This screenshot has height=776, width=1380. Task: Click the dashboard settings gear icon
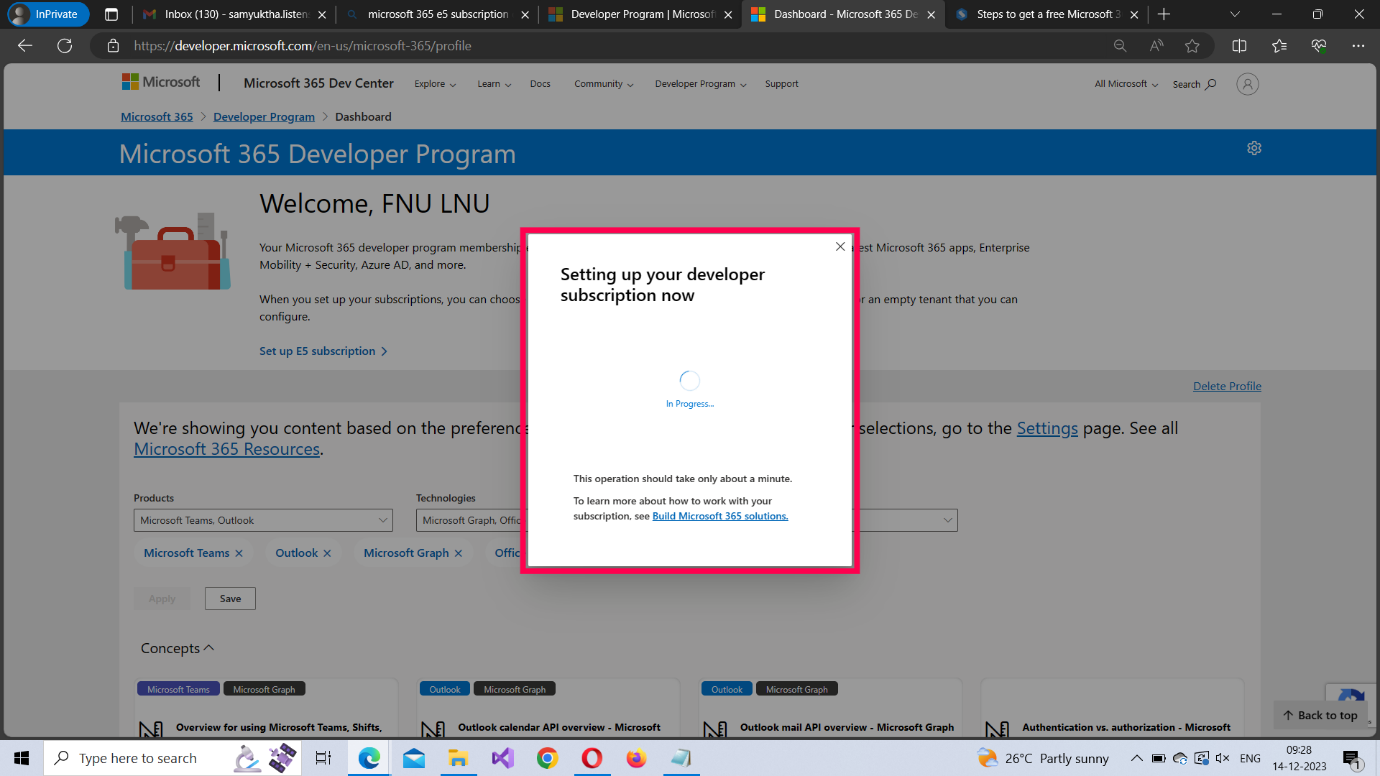[x=1254, y=148]
